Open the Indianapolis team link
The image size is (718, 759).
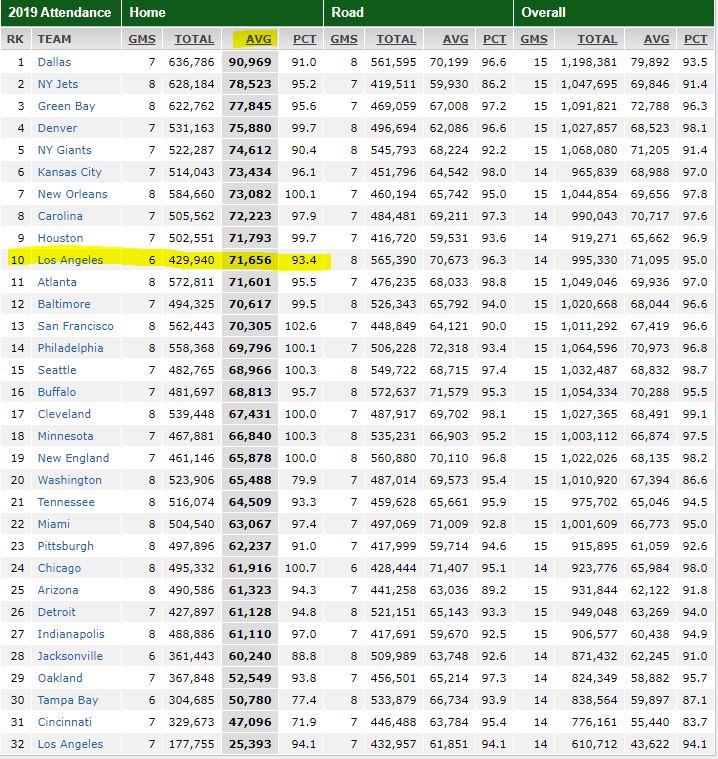pos(71,635)
